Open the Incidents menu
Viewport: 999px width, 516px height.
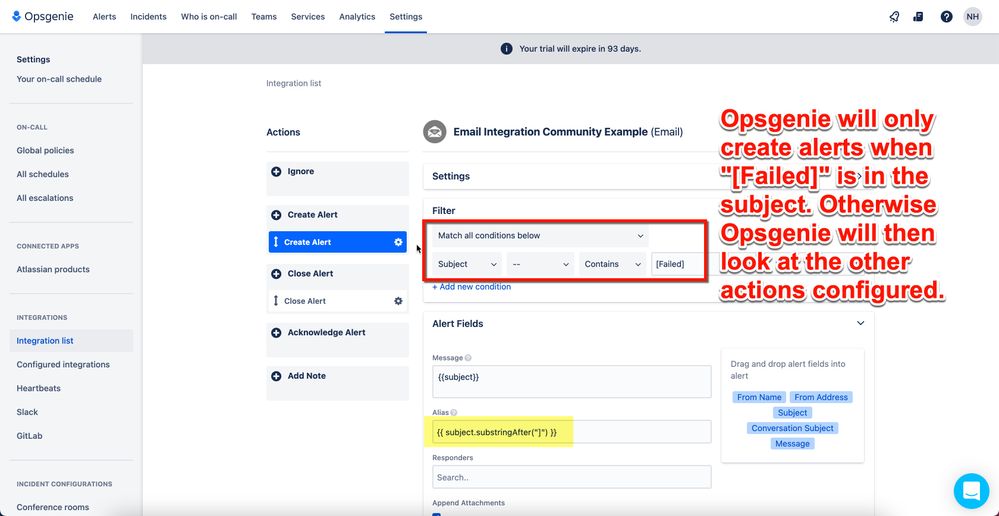pos(148,17)
